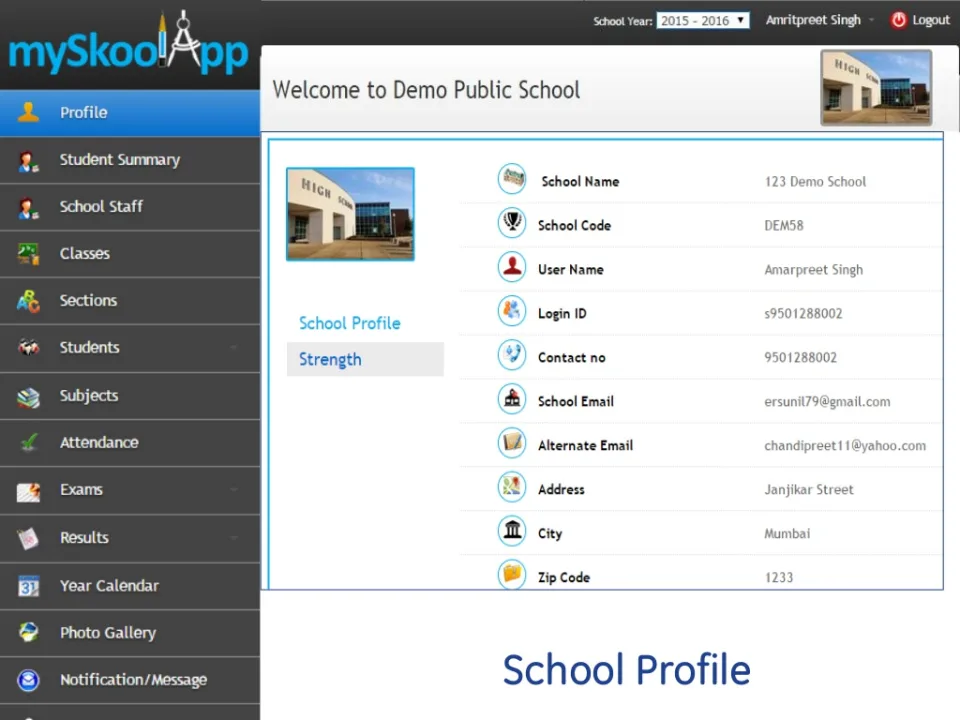
Task: Click the City bank building icon
Action: click(512, 531)
